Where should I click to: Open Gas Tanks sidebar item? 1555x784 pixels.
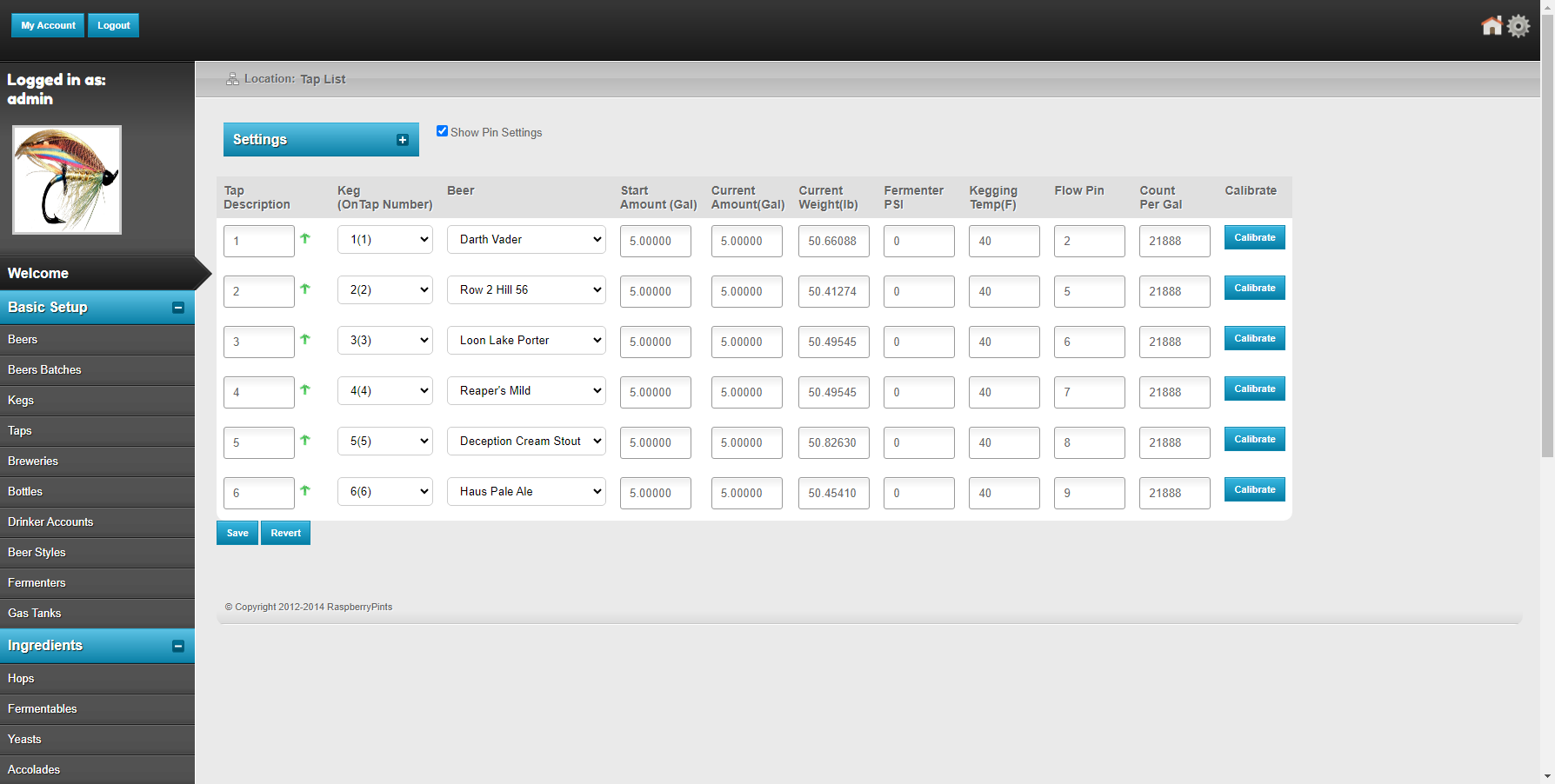click(x=97, y=614)
